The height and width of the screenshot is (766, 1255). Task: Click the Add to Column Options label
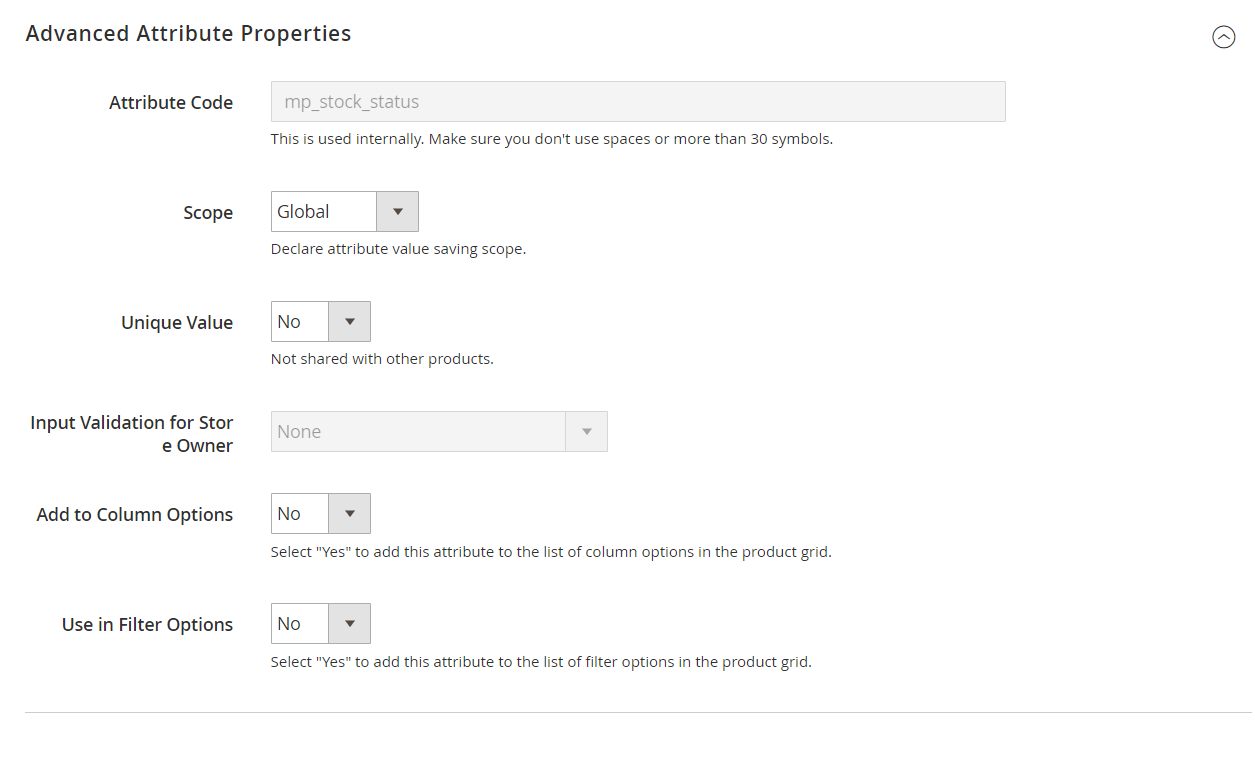coord(135,515)
